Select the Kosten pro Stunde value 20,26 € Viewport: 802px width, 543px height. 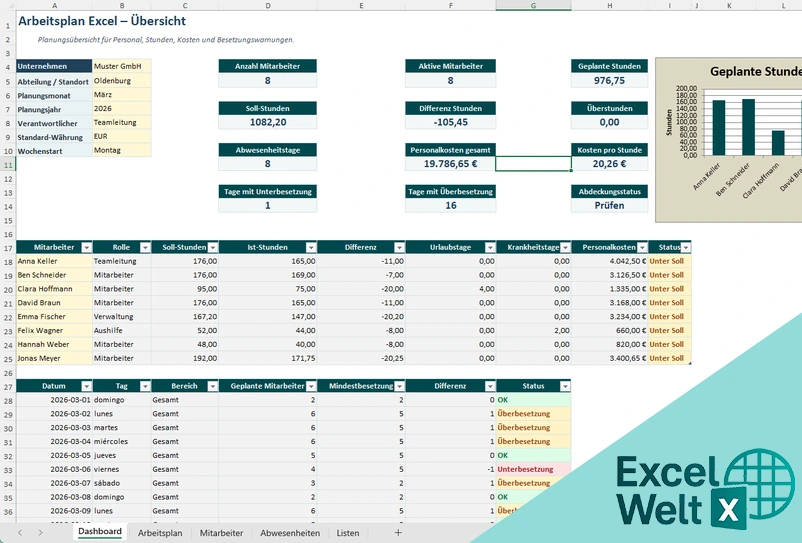(x=609, y=164)
